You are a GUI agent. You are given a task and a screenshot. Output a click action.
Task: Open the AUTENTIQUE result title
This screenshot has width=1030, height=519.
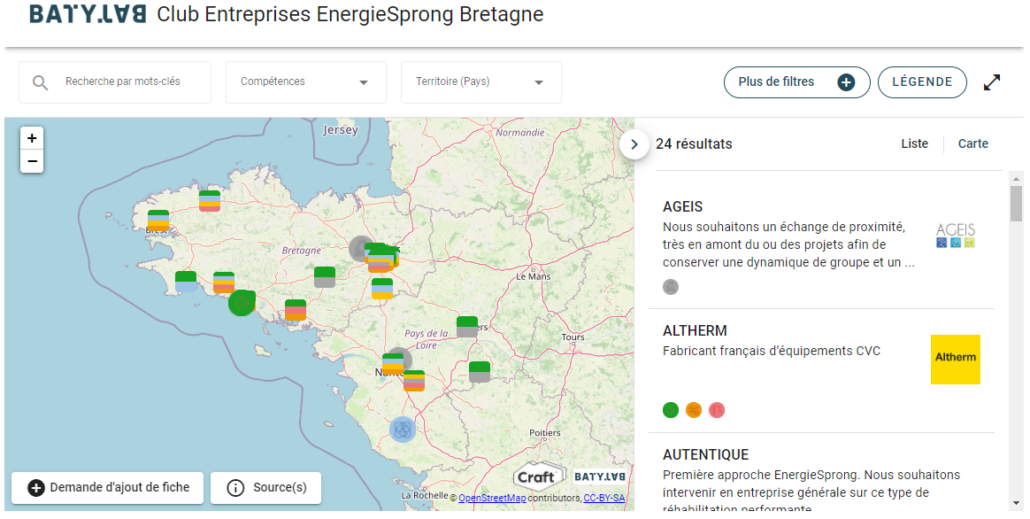click(x=705, y=455)
